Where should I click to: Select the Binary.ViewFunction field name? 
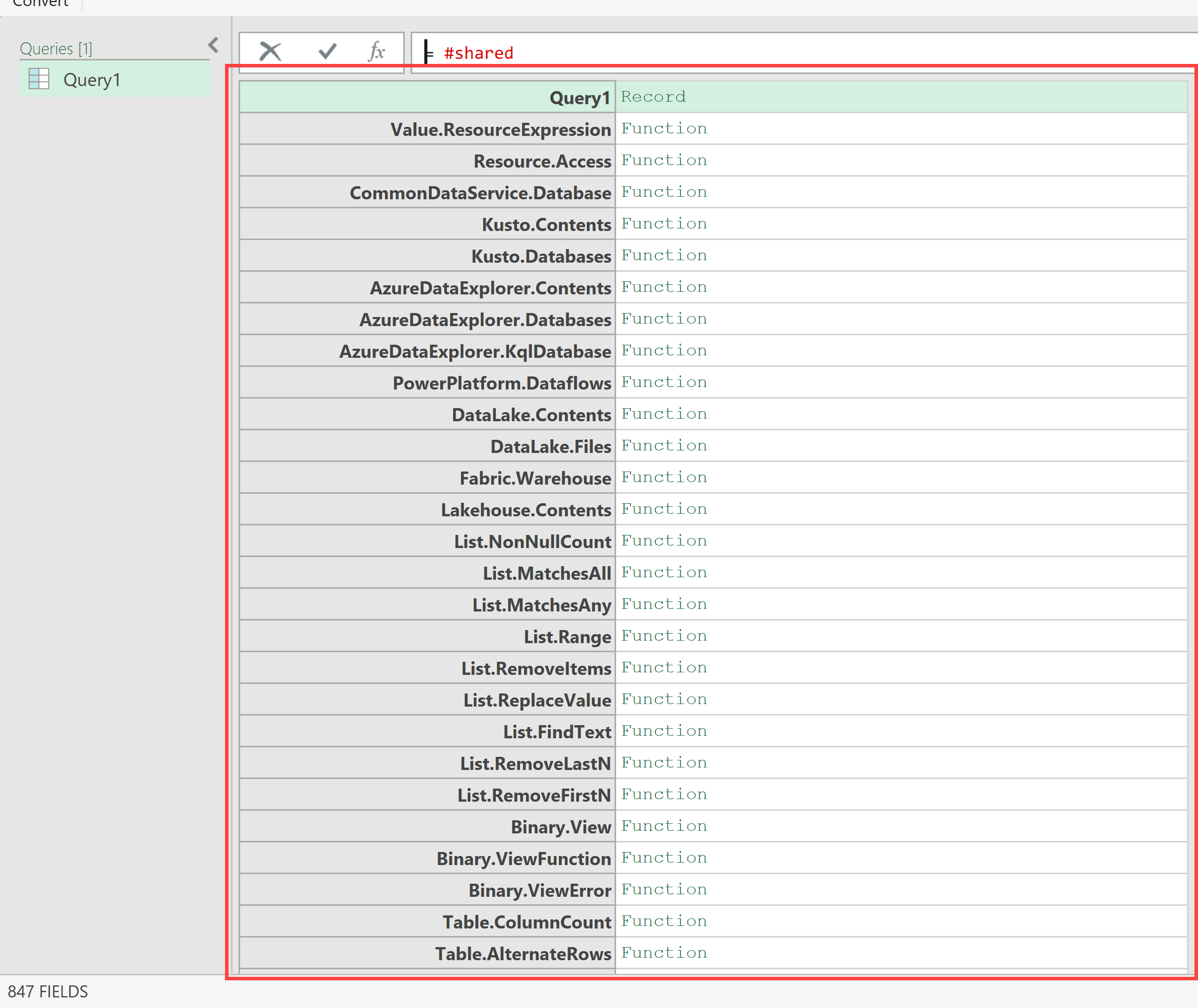pyautogui.click(x=427, y=859)
